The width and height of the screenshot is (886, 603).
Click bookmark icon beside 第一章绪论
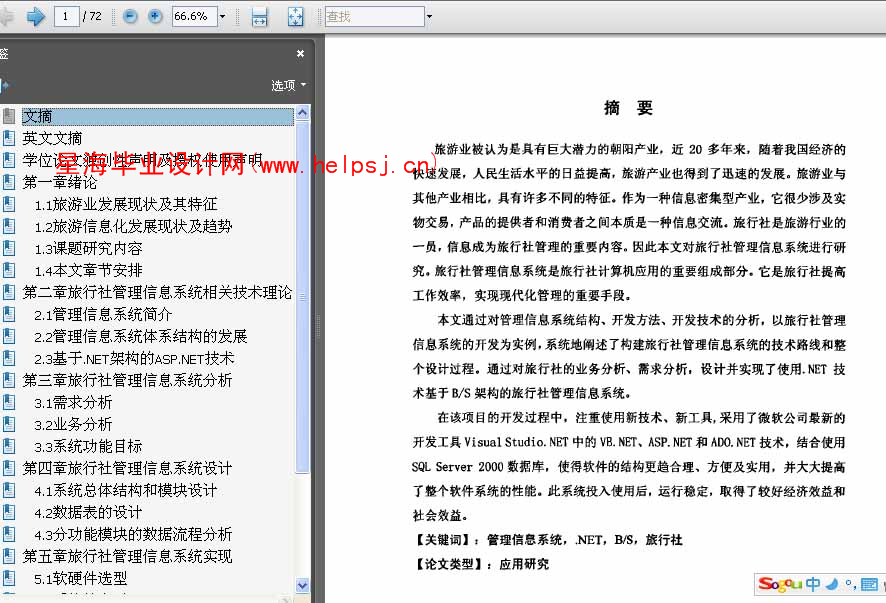click(x=8, y=183)
